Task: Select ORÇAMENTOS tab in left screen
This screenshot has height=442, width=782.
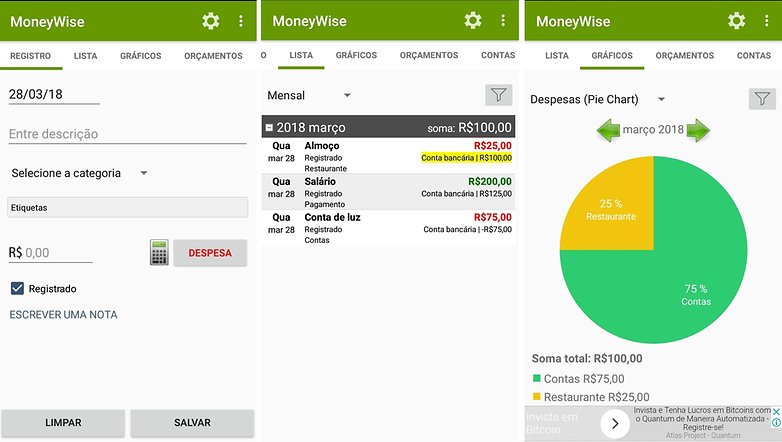Action: point(213,56)
